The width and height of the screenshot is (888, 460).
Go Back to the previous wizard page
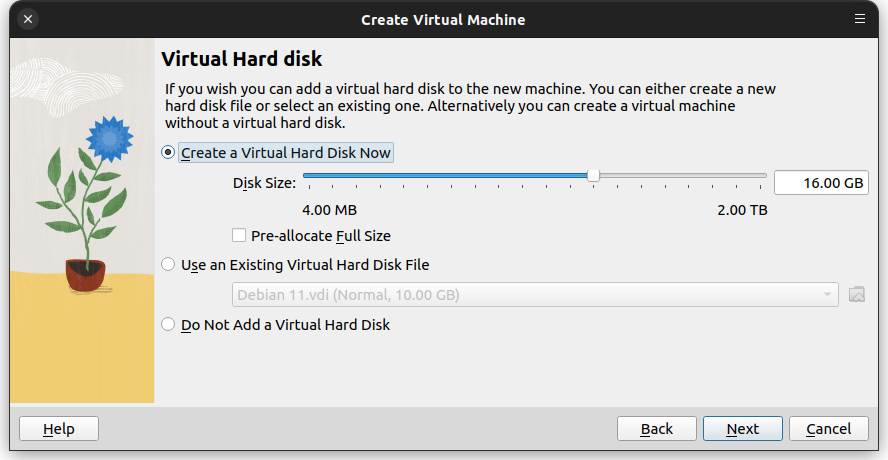click(x=656, y=429)
